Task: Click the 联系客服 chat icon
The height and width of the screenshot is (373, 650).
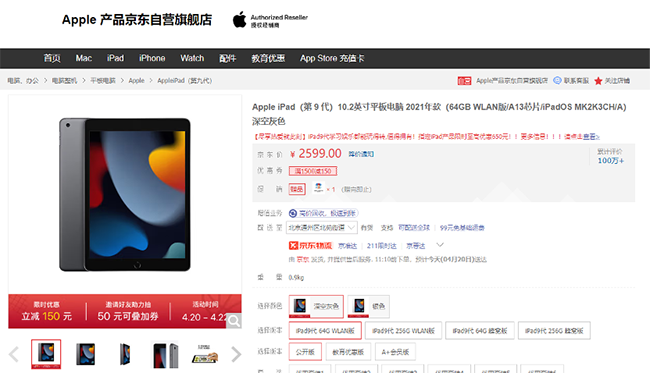Action: point(558,80)
